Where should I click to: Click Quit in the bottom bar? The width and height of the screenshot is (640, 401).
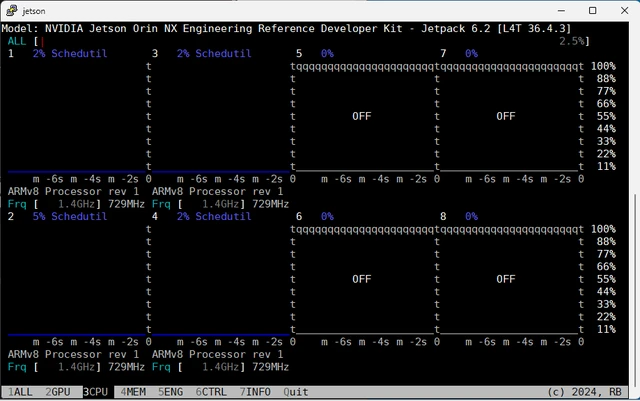(x=295, y=393)
